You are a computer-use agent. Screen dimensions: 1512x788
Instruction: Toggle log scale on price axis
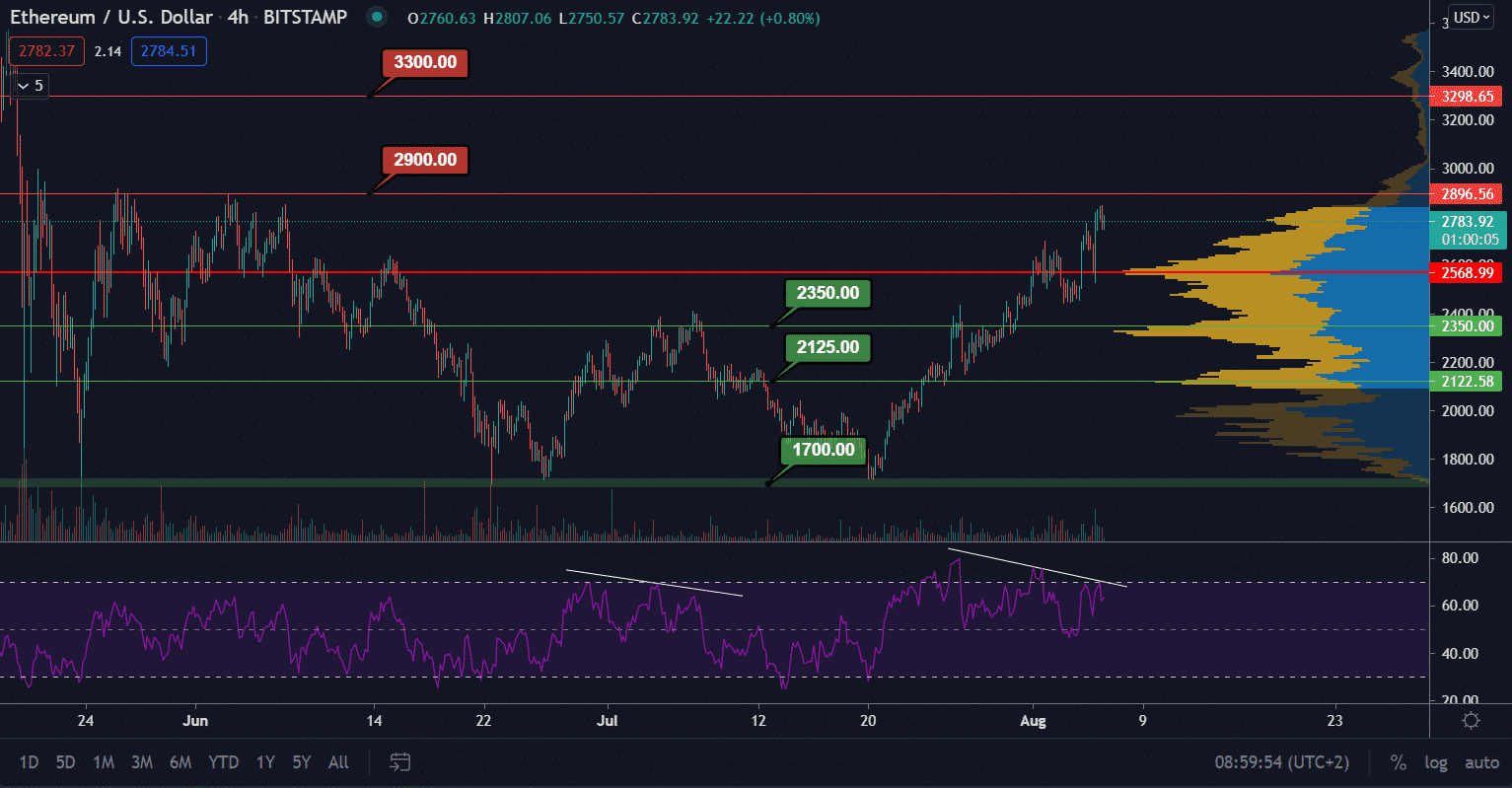click(x=1436, y=762)
